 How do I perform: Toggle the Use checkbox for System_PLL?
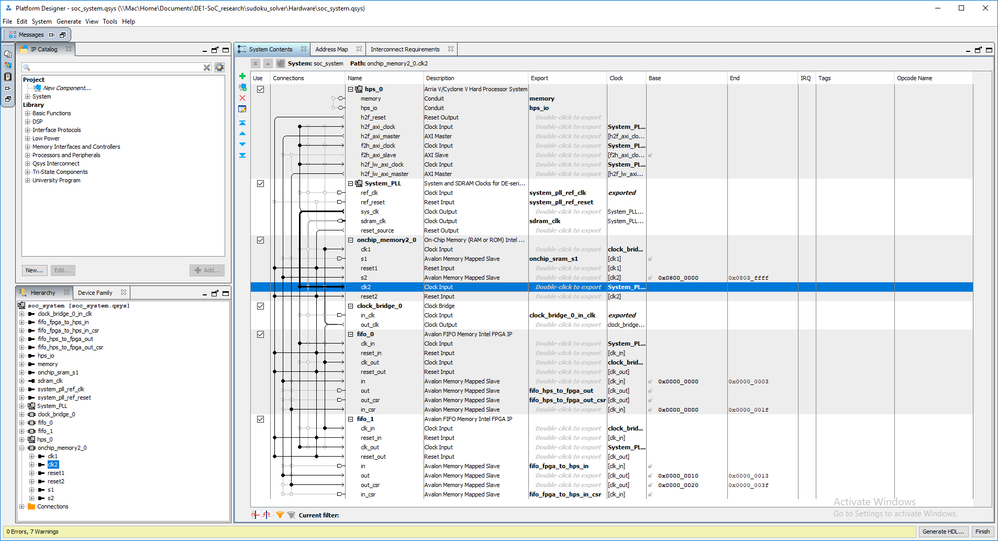[261, 184]
